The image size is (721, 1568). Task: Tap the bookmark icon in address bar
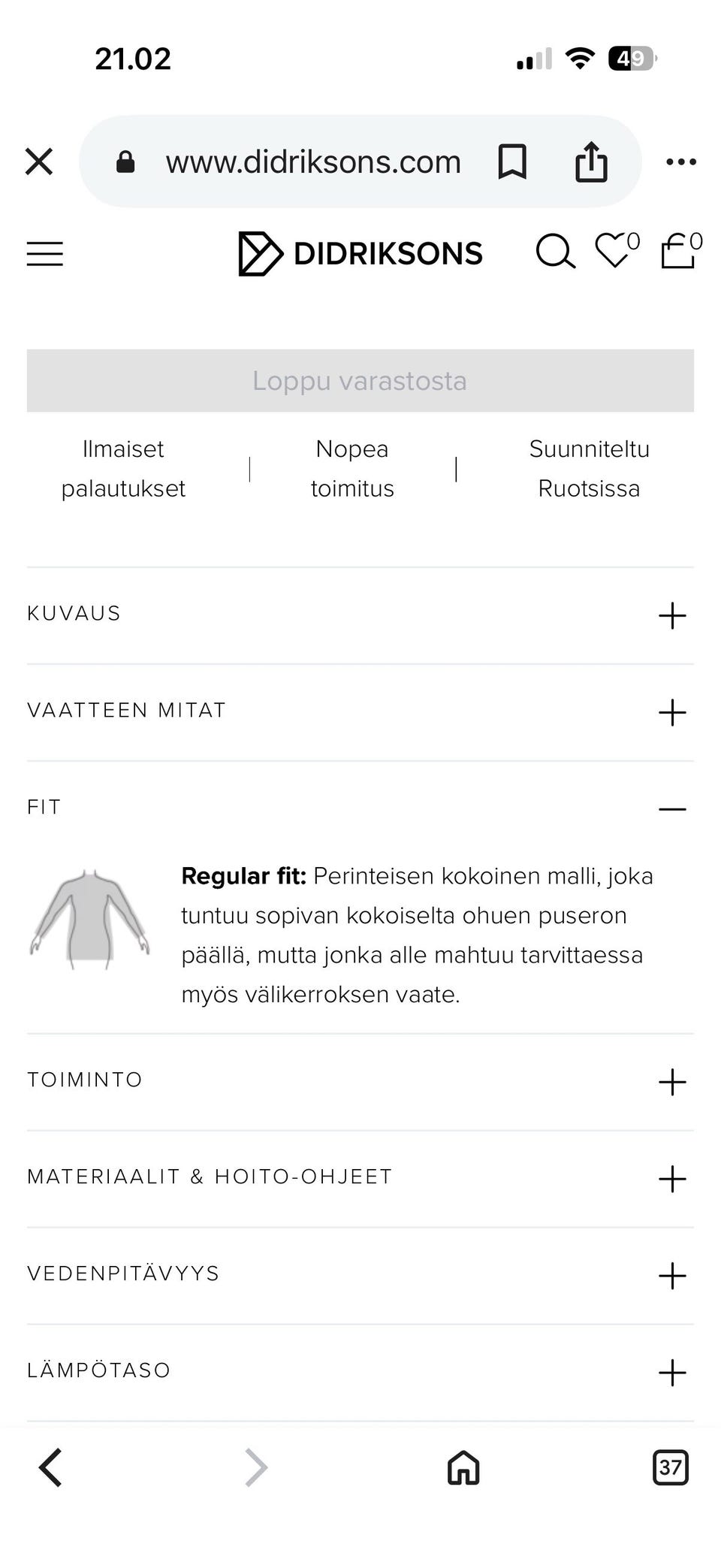512,162
